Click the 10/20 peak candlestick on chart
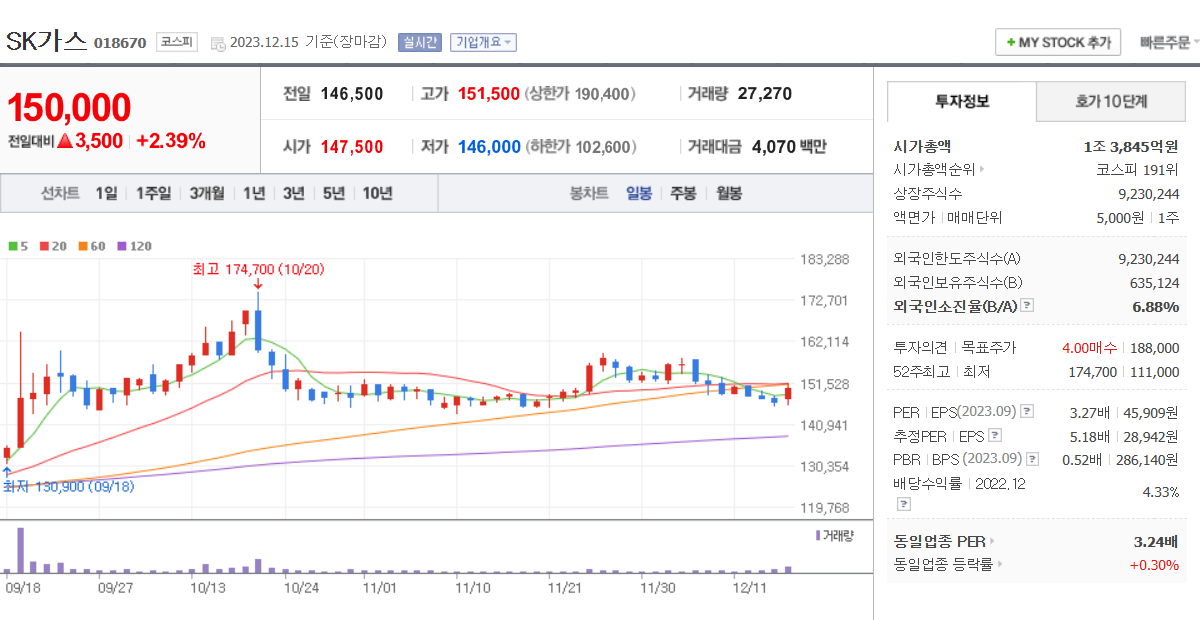 point(258,322)
